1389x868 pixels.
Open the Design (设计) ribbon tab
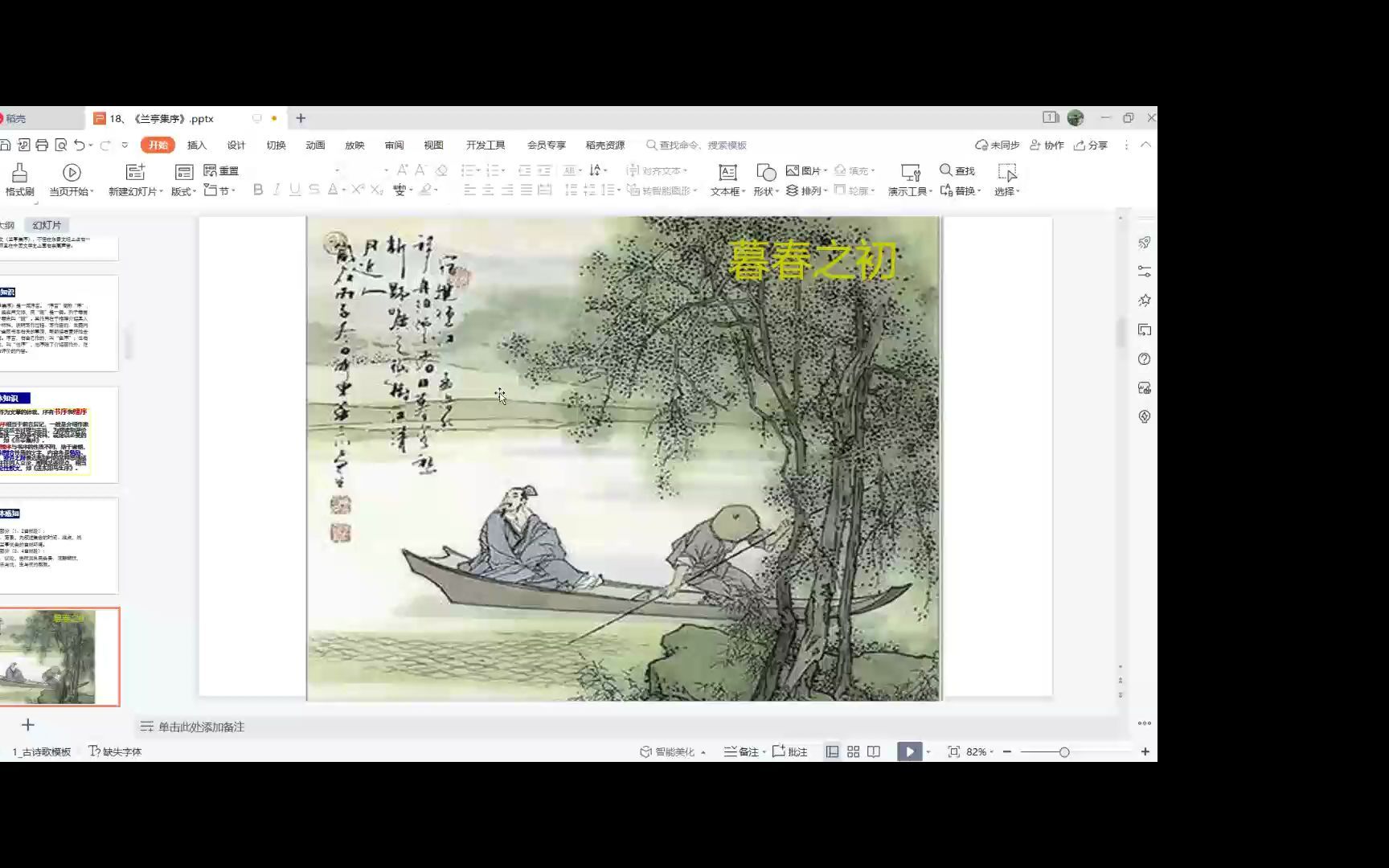(236, 145)
